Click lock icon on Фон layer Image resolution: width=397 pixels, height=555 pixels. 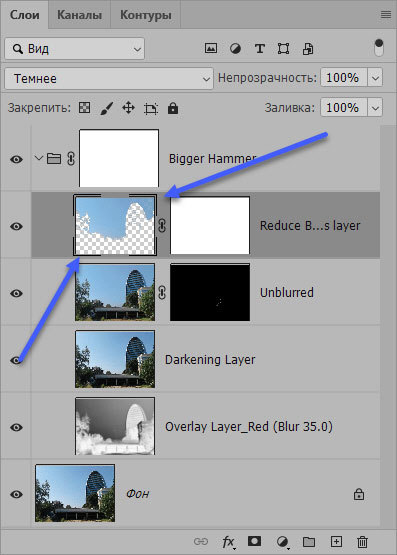coord(359,494)
